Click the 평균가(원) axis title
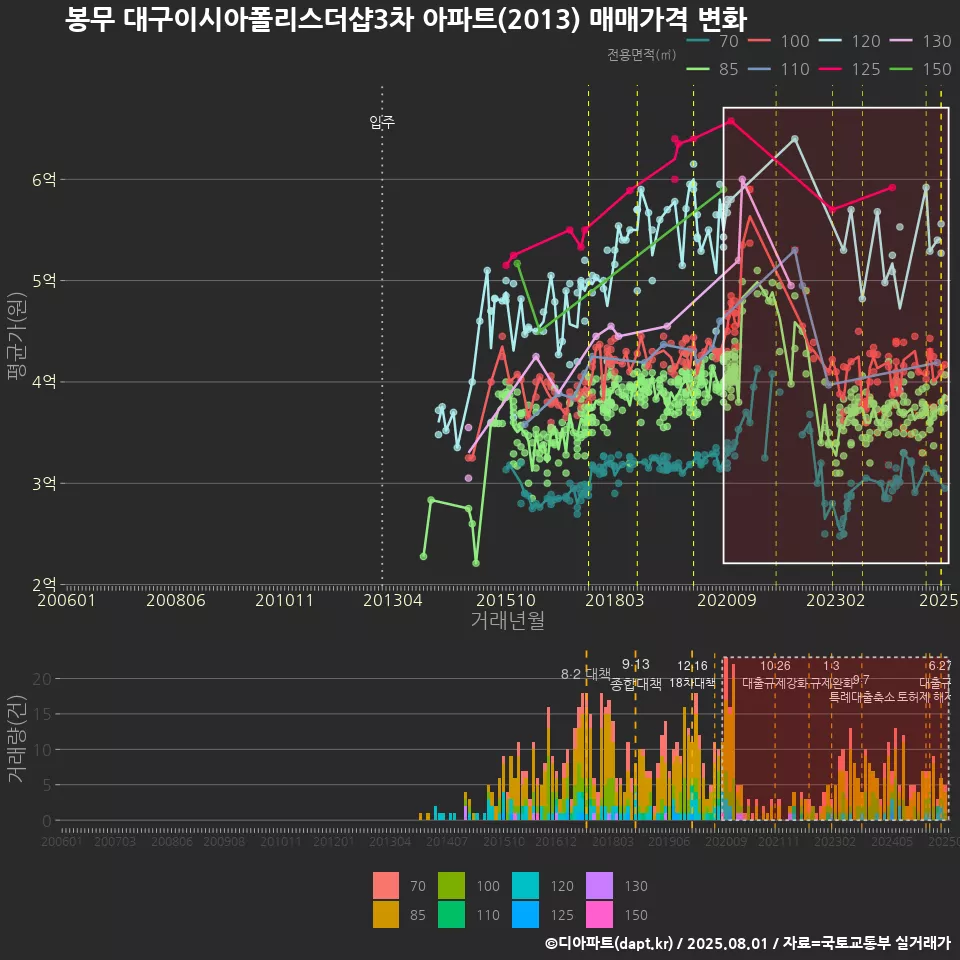The image size is (960, 960). [17, 336]
